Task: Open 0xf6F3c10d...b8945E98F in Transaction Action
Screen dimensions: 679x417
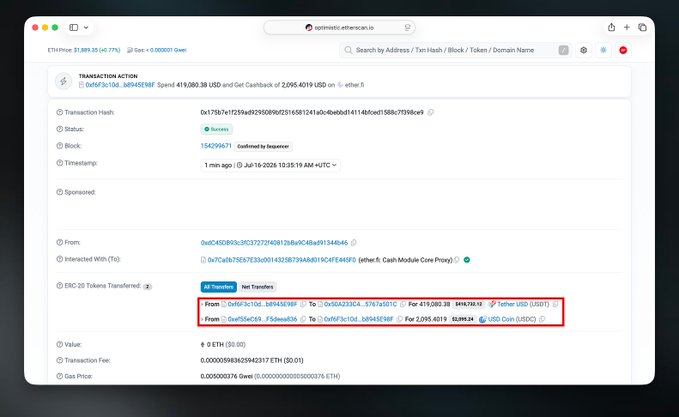Action: point(120,85)
